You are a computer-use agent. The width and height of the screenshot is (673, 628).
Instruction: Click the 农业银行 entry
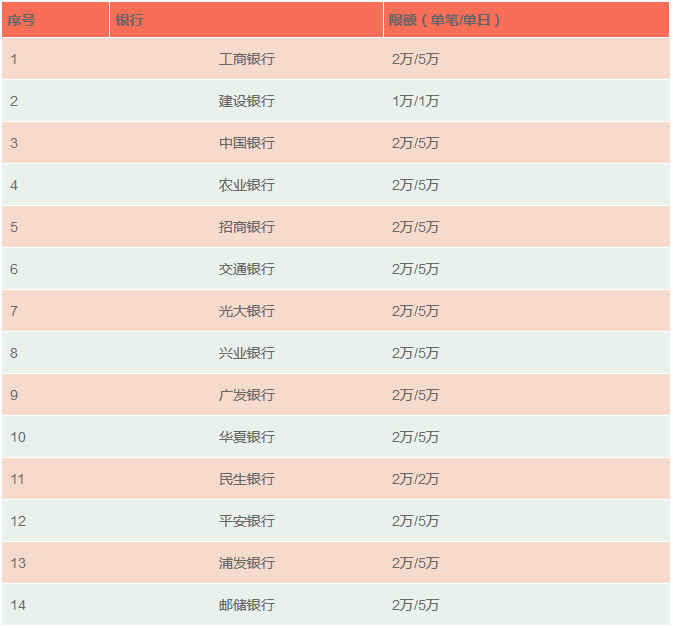tap(246, 185)
